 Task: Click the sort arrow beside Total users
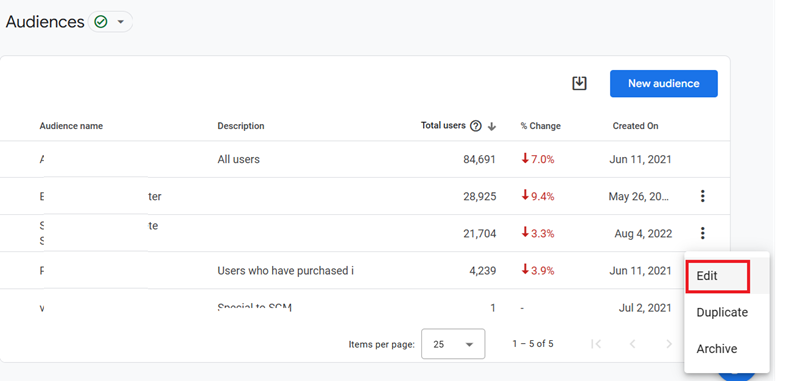pos(492,126)
